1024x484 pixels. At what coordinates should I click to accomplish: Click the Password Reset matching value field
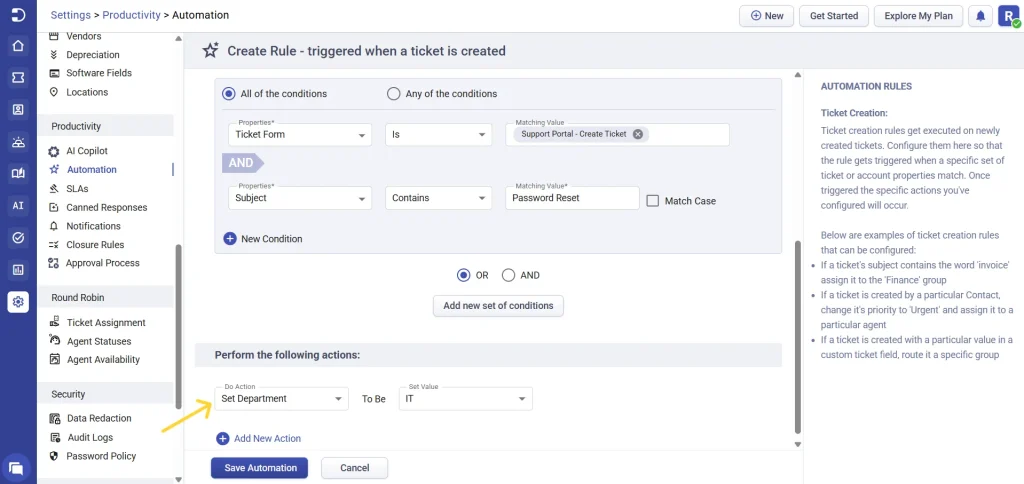click(x=572, y=198)
